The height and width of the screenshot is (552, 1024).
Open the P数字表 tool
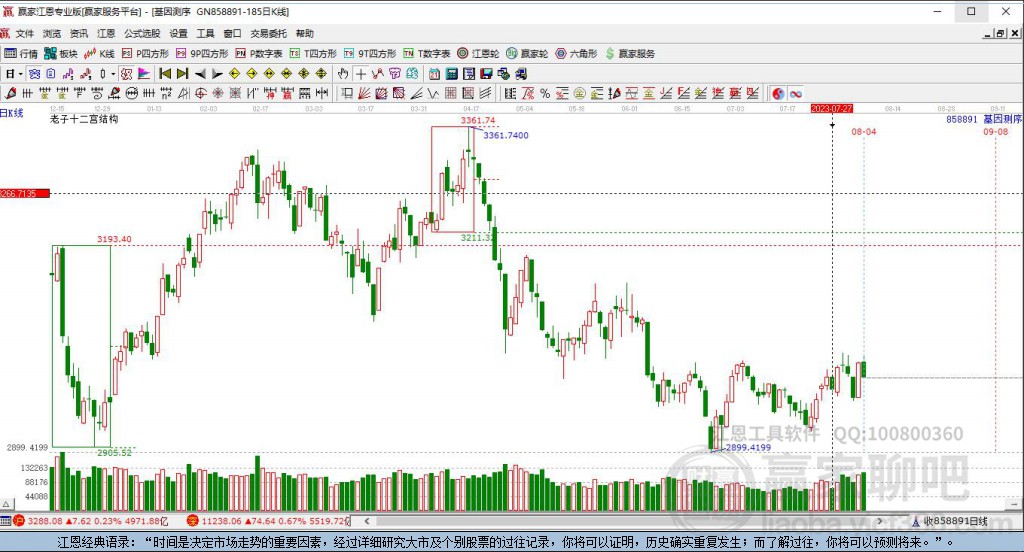(x=259, y=54)
